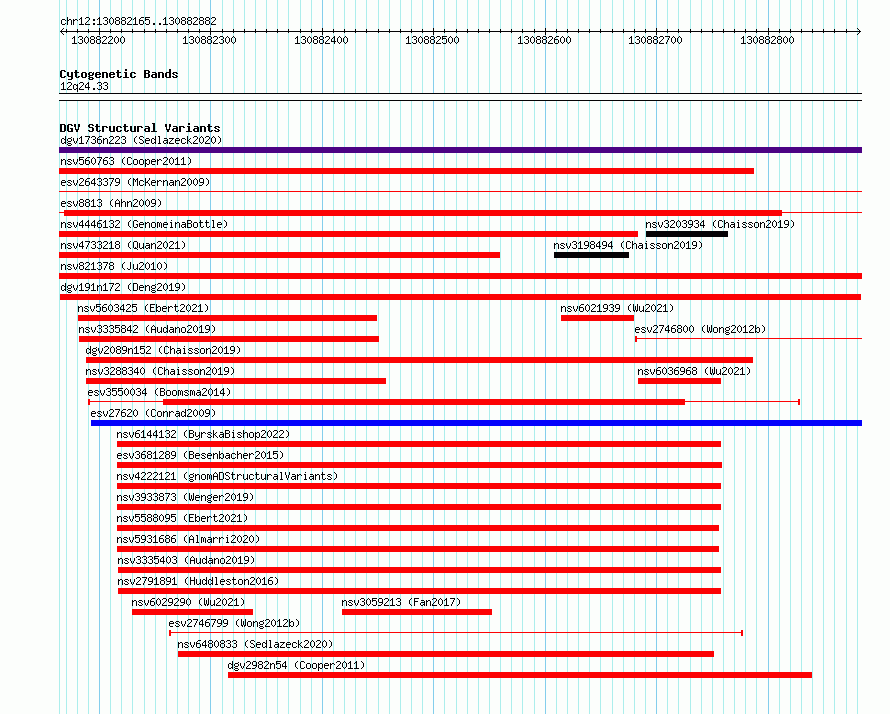
Task: Click the DGV Structural Variants track title
Action: [140, 128]
